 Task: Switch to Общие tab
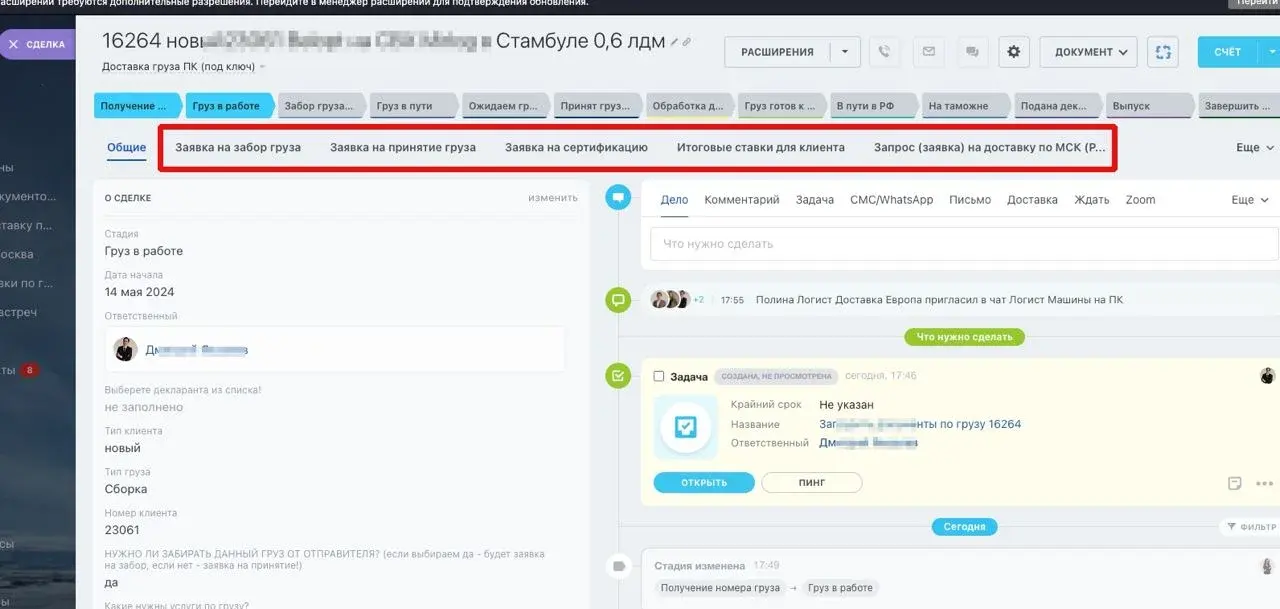[x=127, y=147]
